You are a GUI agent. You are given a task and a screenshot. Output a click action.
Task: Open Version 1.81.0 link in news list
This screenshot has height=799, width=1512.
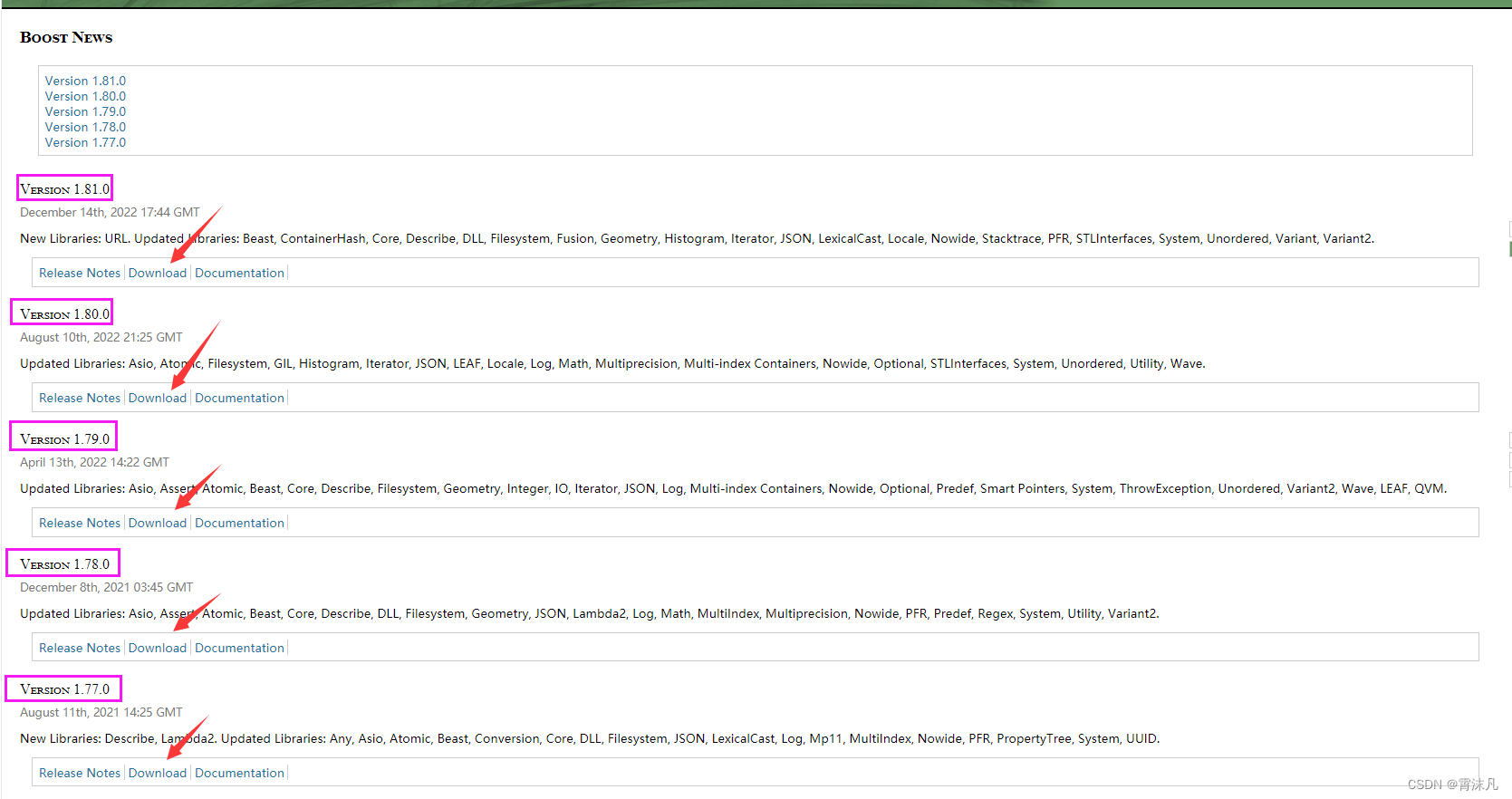coord(85,81)
